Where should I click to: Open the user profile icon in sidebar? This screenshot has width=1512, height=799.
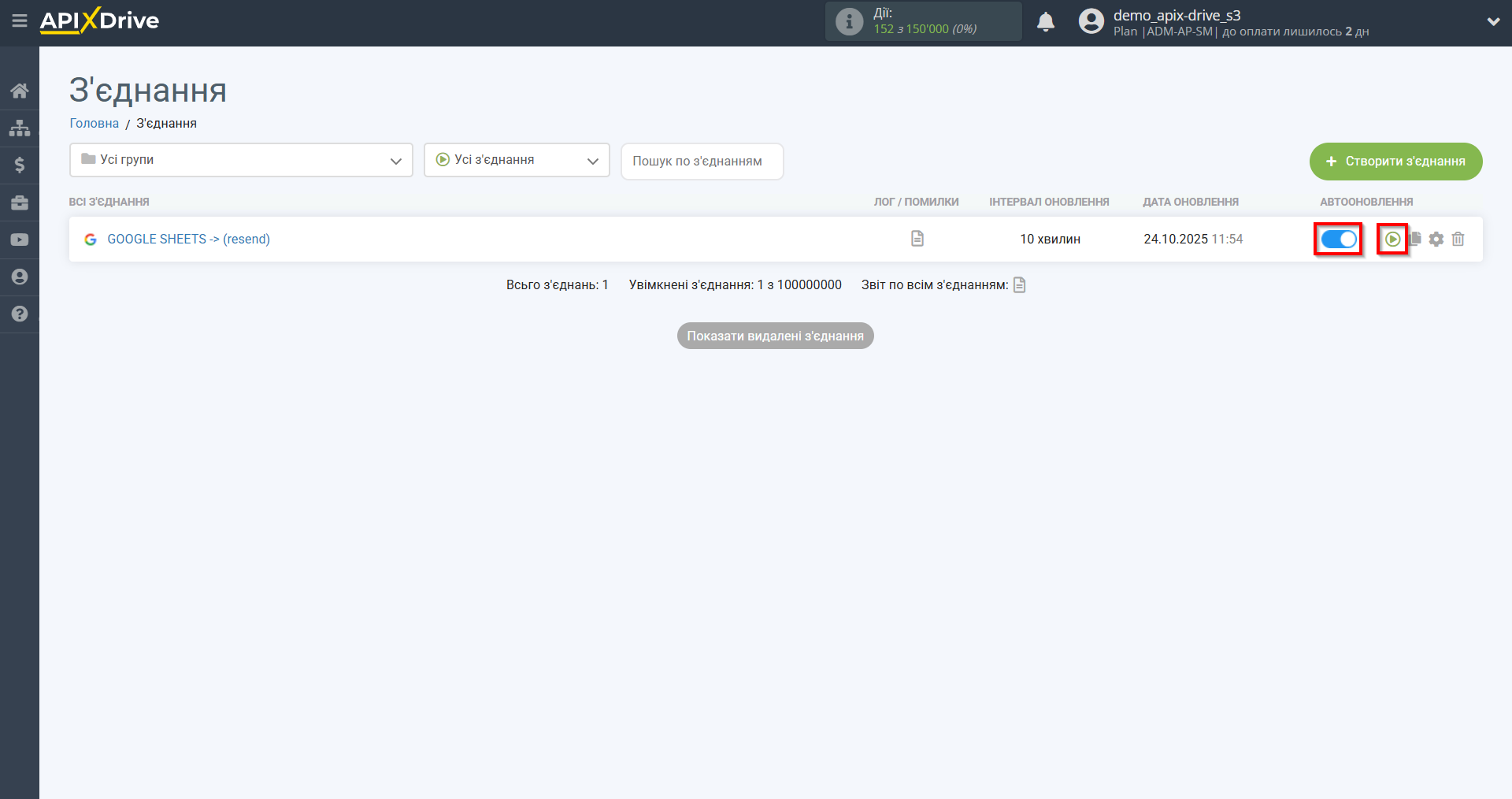pos(20,277)
